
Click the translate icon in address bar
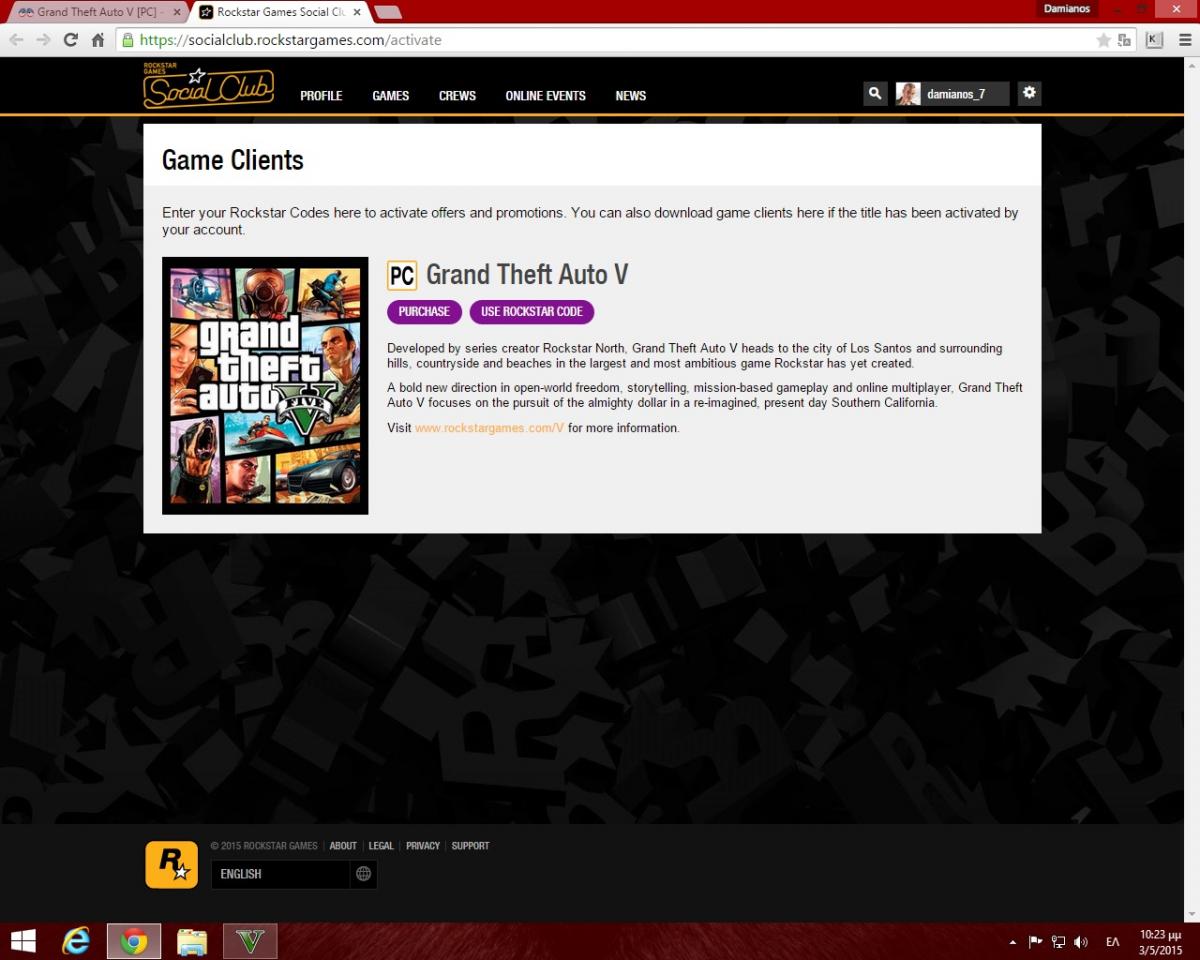(x=1124, y=40)
